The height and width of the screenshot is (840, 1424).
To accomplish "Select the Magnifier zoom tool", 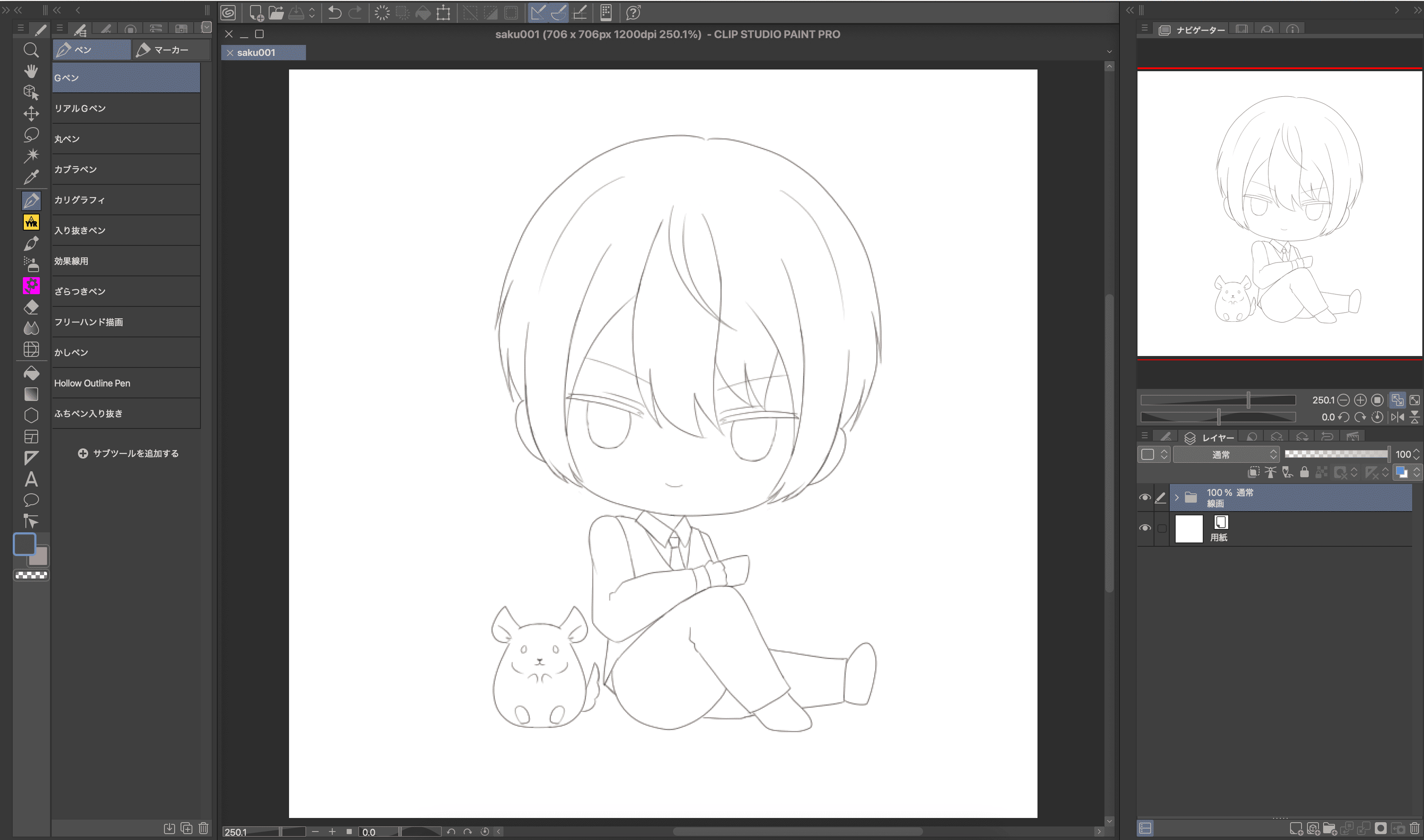I will tap(31, 50).
